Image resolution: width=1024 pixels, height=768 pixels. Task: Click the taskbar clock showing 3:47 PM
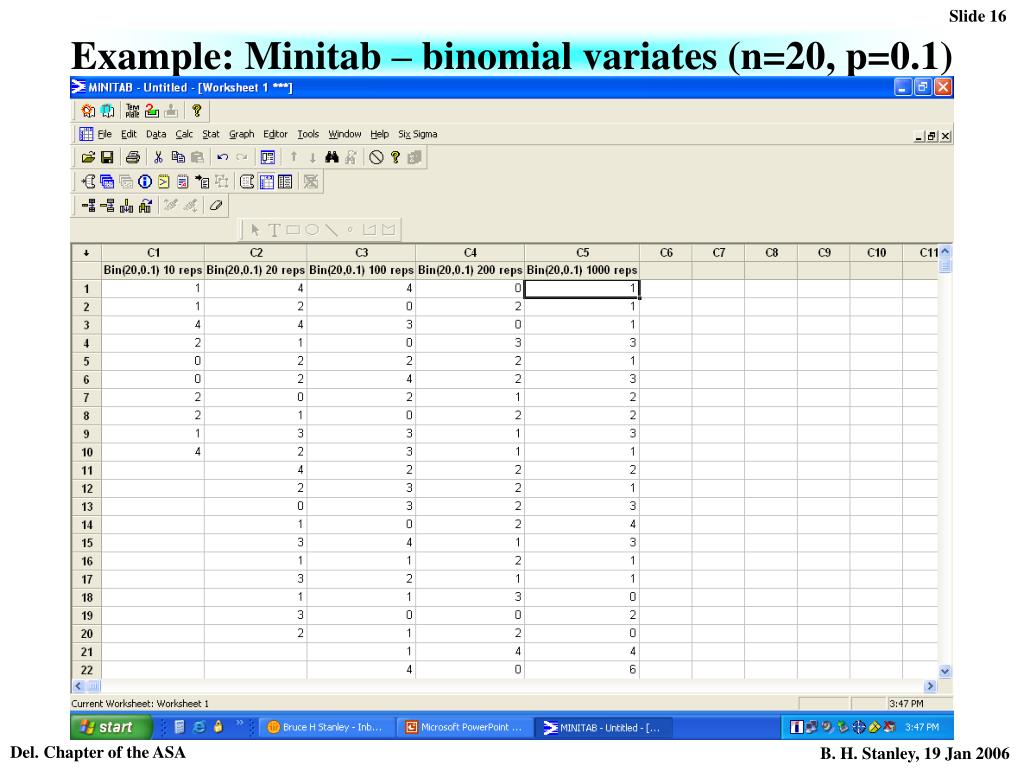922,727
